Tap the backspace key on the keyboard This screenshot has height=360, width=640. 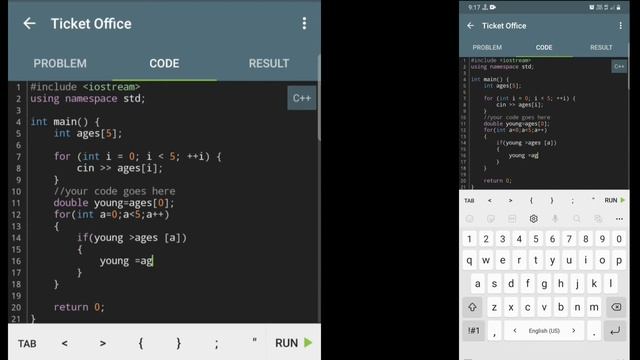[x=616, y=307]
